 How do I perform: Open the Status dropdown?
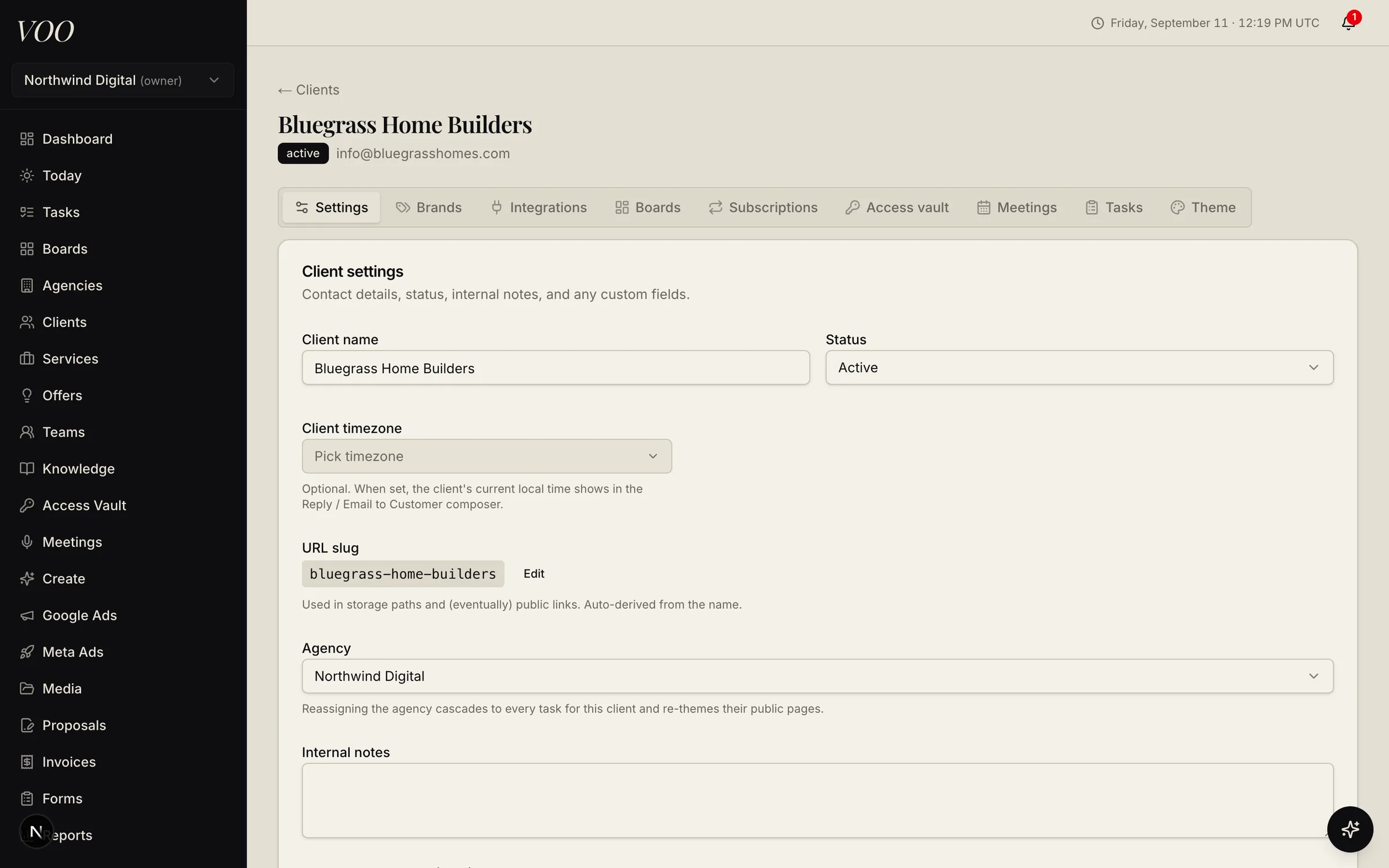click(1079, 367)
